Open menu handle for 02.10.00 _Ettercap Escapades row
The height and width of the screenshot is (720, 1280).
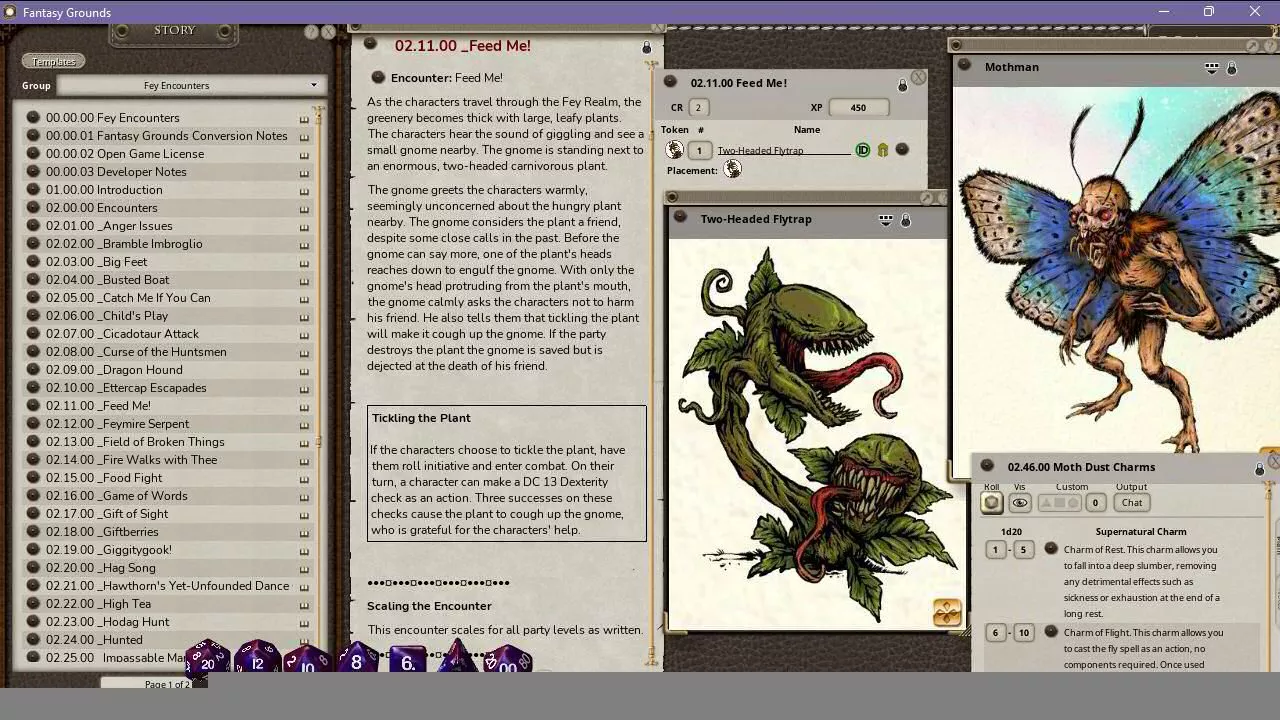(x=304, y=388)
